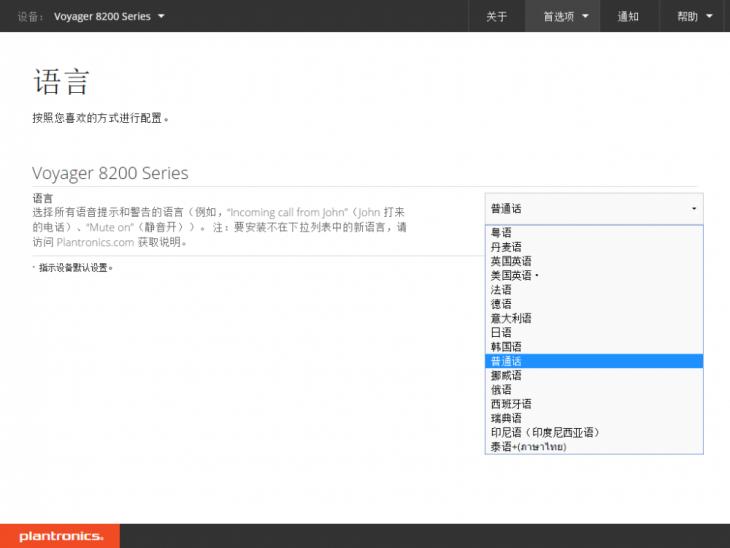Viewport: 730px width, 548px height.
Task: Select 粤语 from the language list
Action: [x=594, y=232]
